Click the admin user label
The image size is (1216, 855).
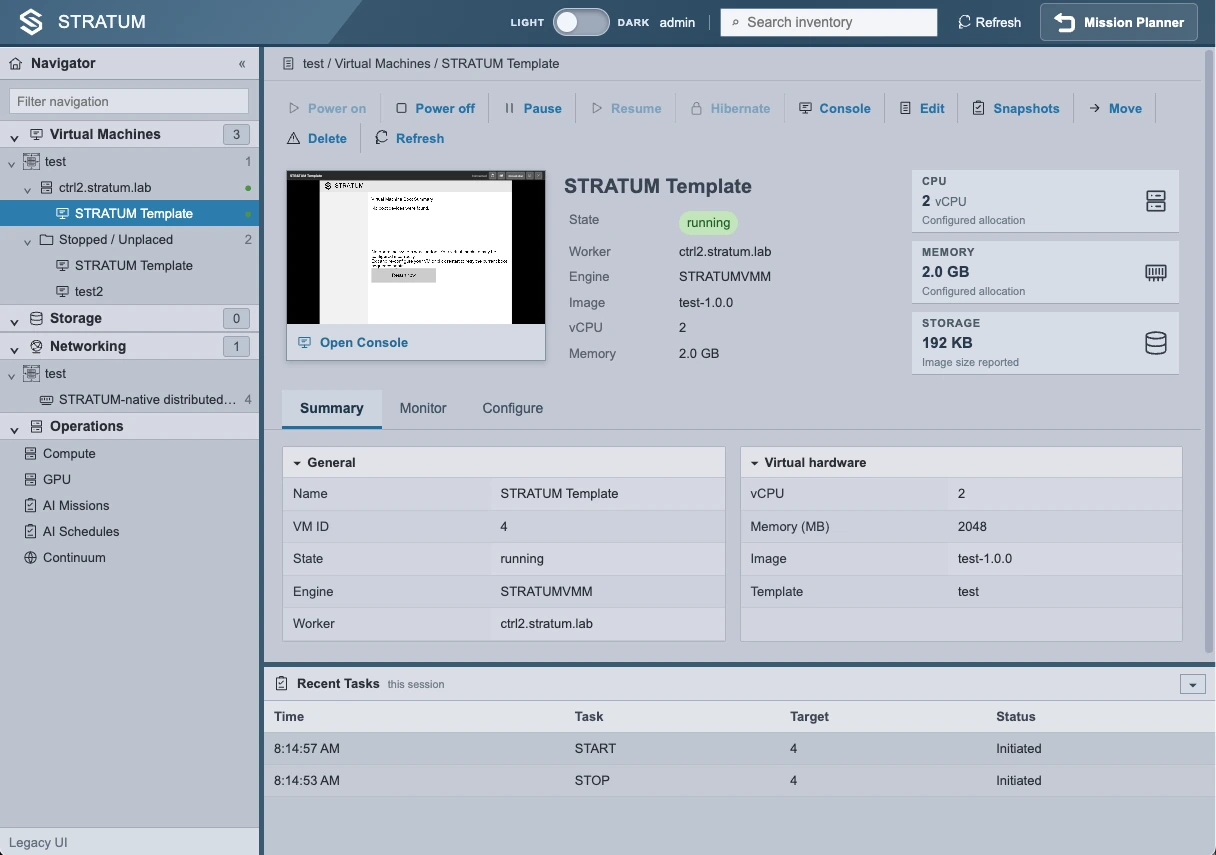pyautogui.click(x=677, y=22)
